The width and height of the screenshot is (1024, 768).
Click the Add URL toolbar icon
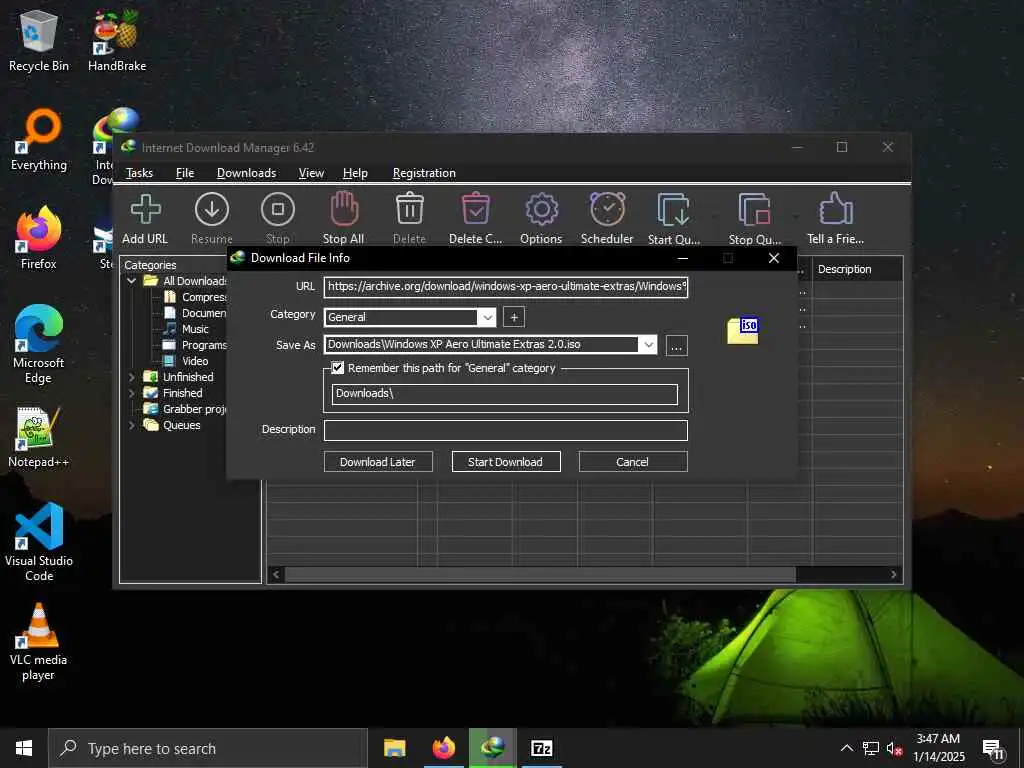(x=145, y=210)
